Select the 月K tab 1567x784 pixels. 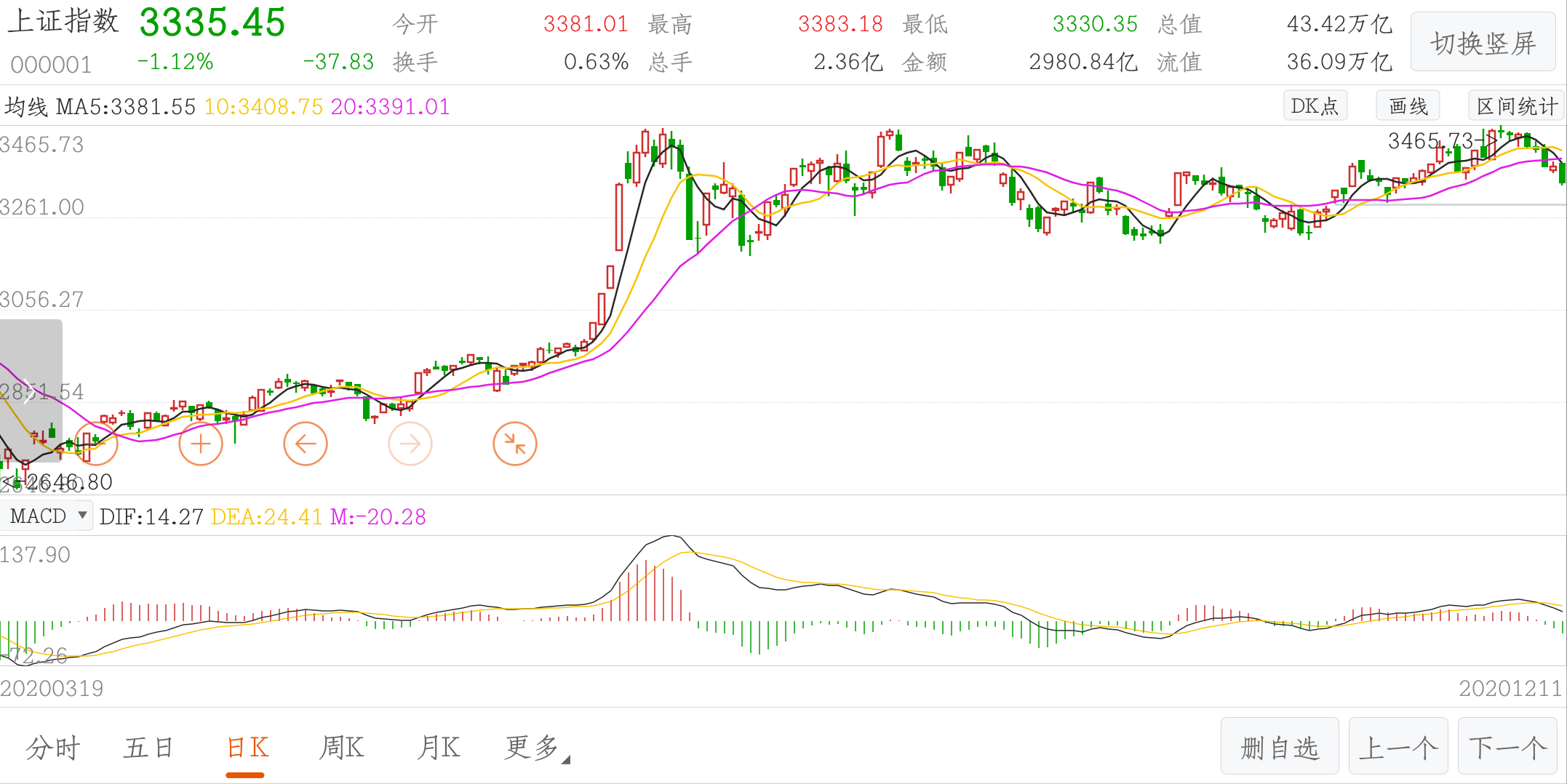[438, 748]
